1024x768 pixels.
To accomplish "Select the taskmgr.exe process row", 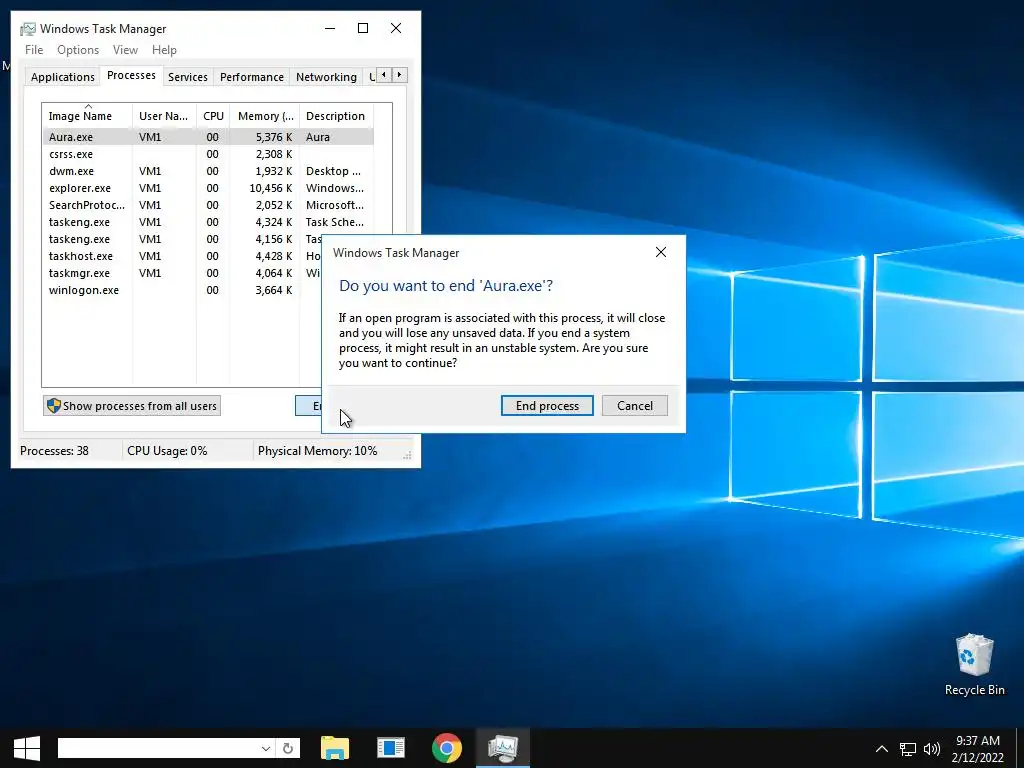I will [182, 273].
